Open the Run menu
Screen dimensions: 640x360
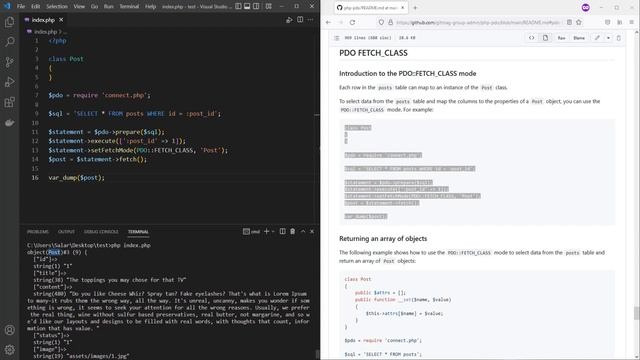pyautogui.click(x=109, y=6)
